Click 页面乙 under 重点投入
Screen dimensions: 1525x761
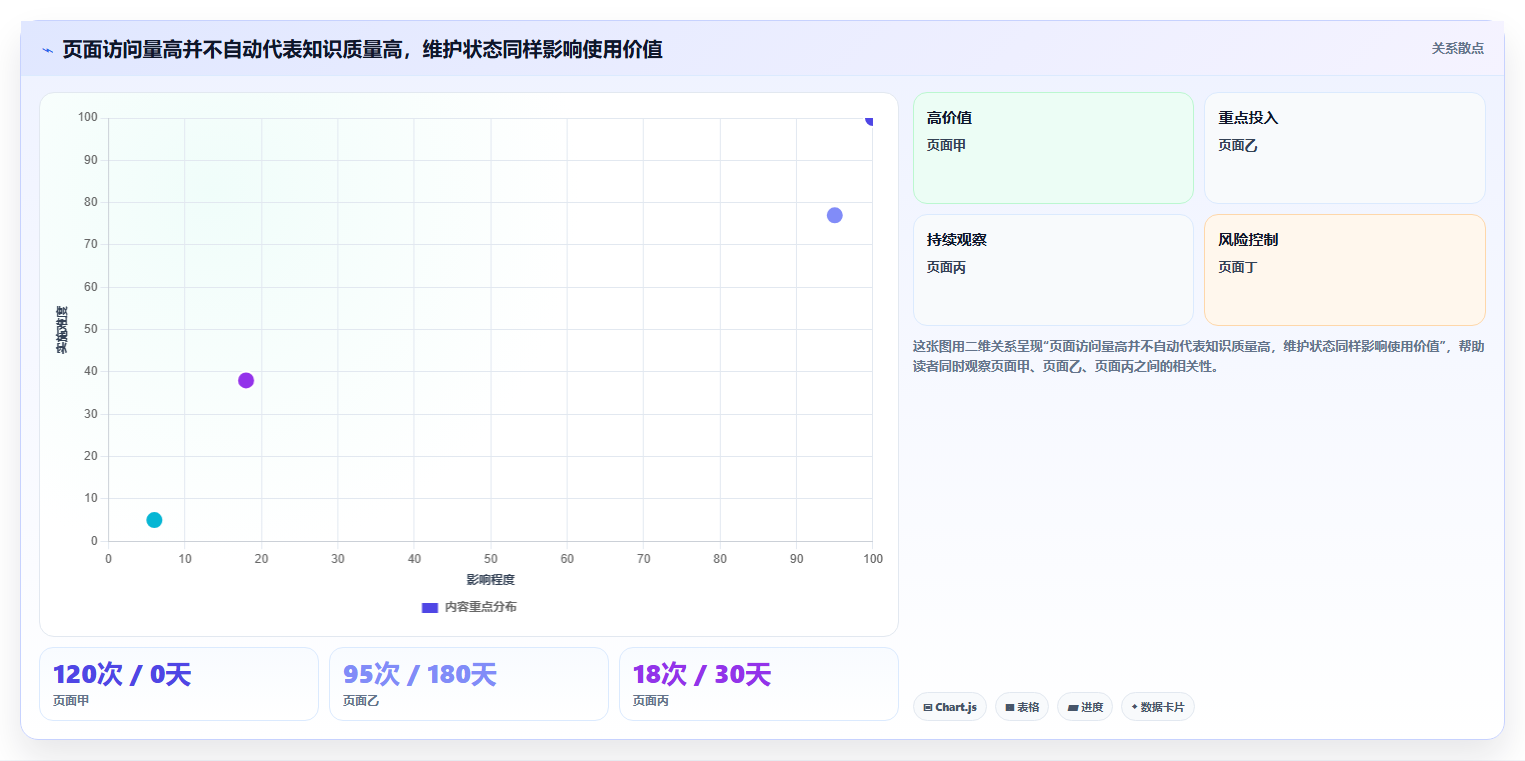pyautogui.click(x=1237, y=145)
